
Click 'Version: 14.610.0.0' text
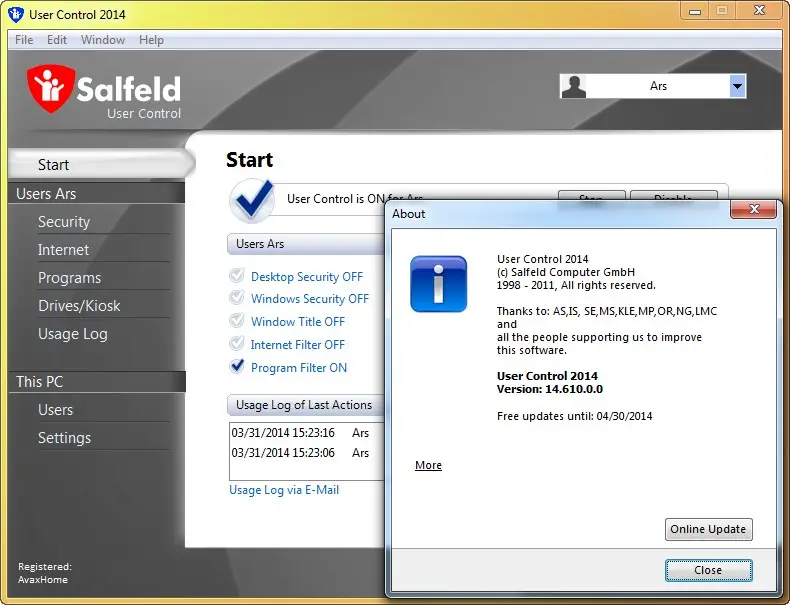(549, 389)
